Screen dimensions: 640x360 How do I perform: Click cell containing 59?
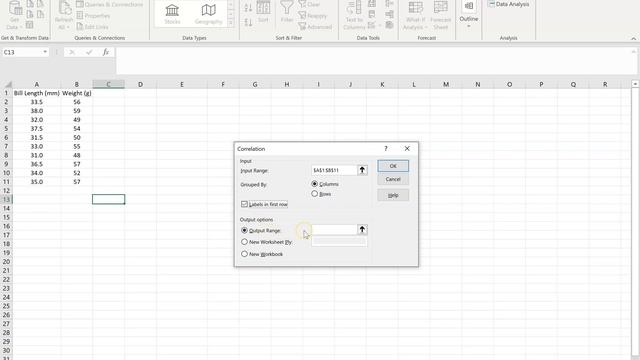76,111
